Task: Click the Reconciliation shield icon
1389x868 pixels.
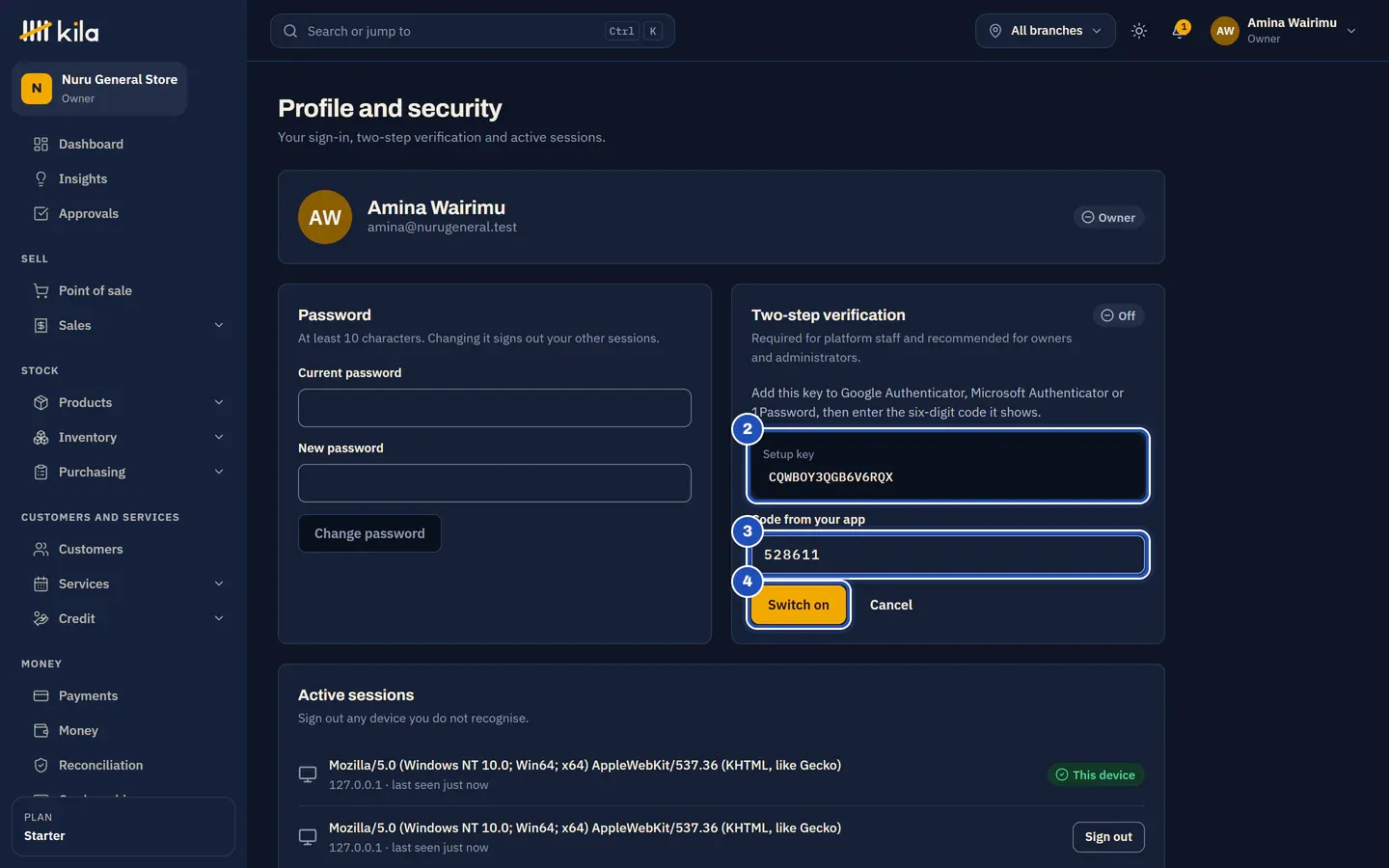Action: pyautogui.click(x=41, y=766)
